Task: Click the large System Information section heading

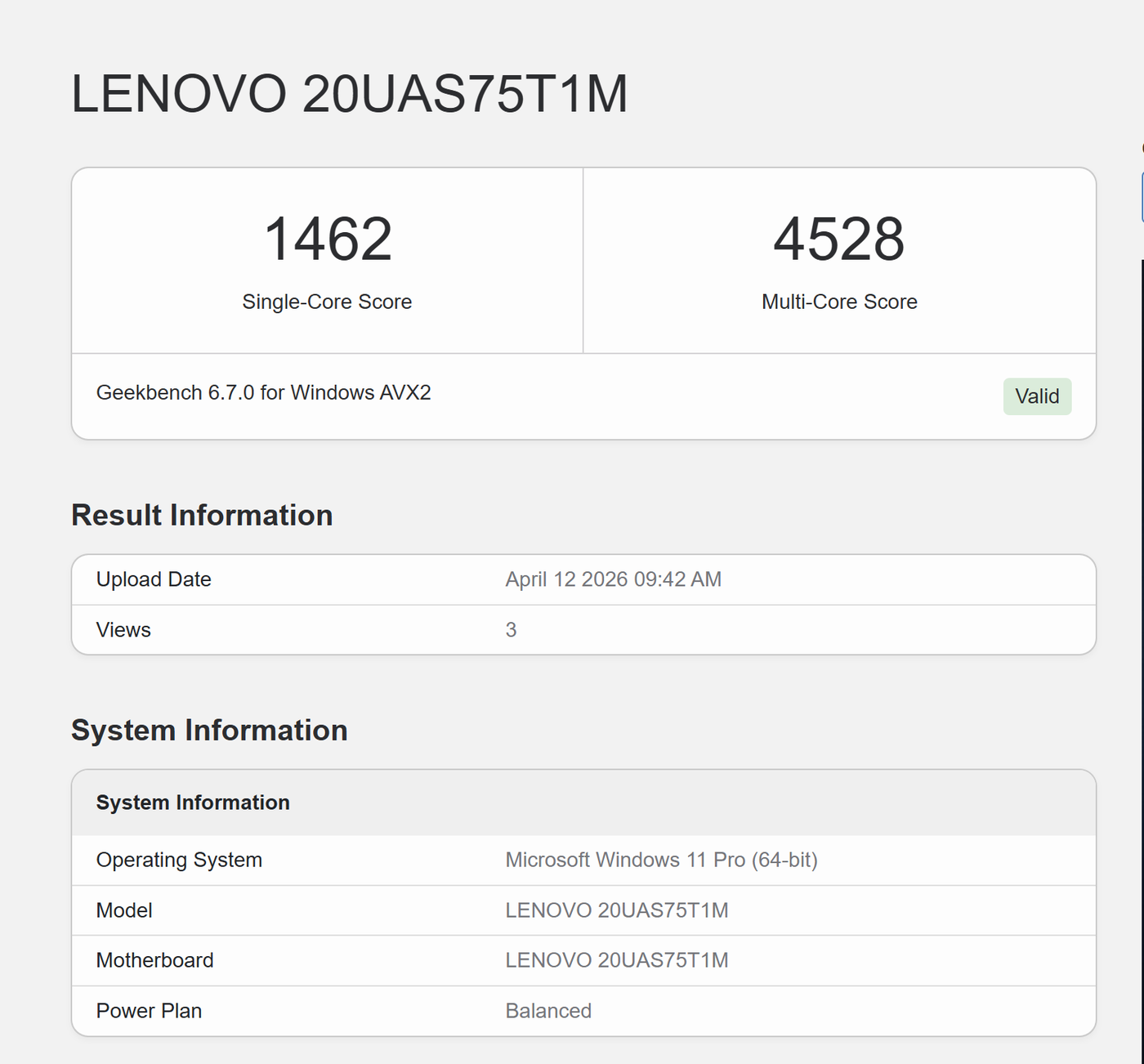Action: [x=209, y=730]
